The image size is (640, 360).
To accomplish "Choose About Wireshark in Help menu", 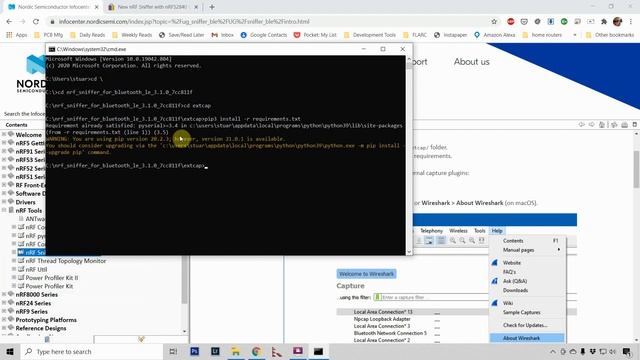I will tap(527, 338).
